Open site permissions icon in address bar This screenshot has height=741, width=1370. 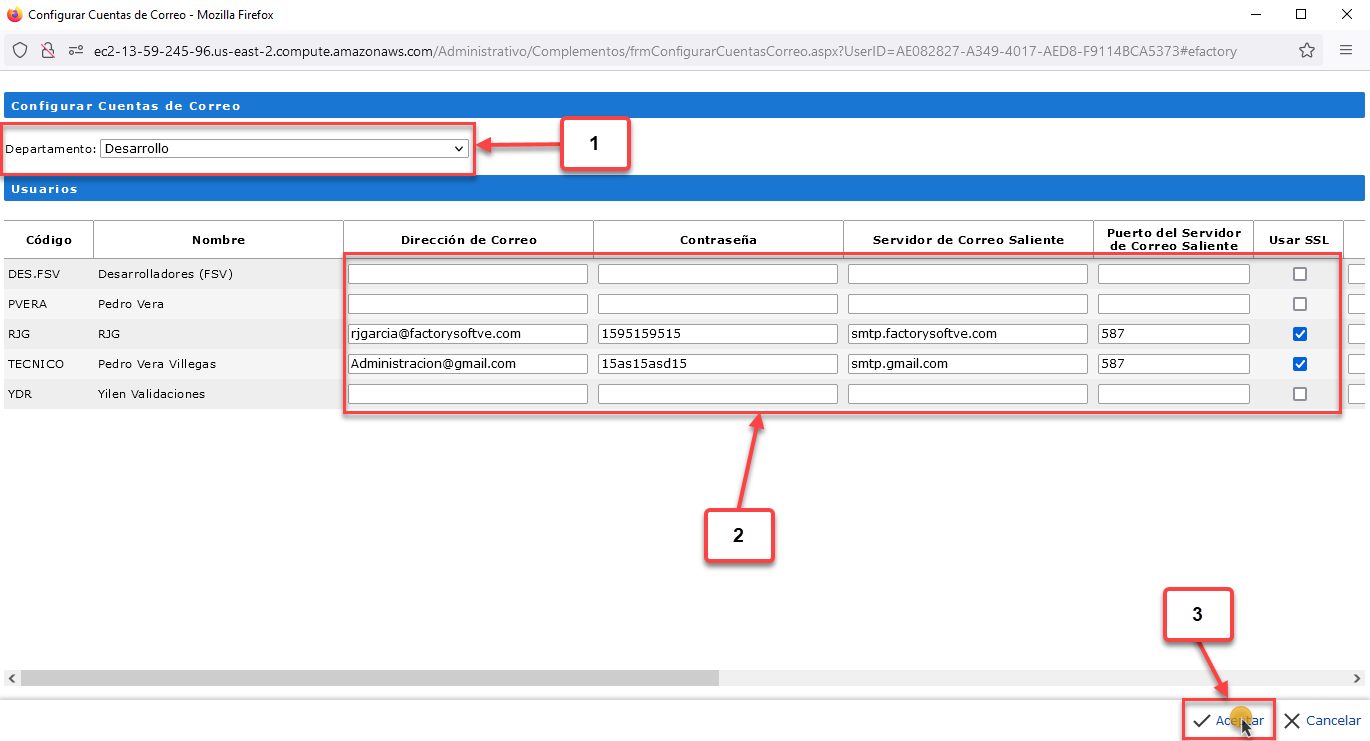(x=75, y=50)
